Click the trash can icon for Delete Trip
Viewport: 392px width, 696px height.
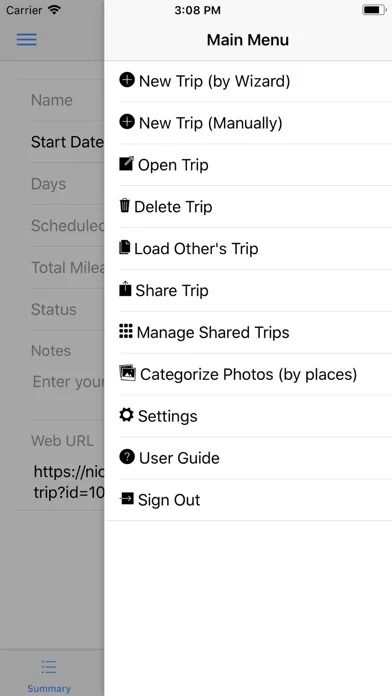[x=125, y=206]
